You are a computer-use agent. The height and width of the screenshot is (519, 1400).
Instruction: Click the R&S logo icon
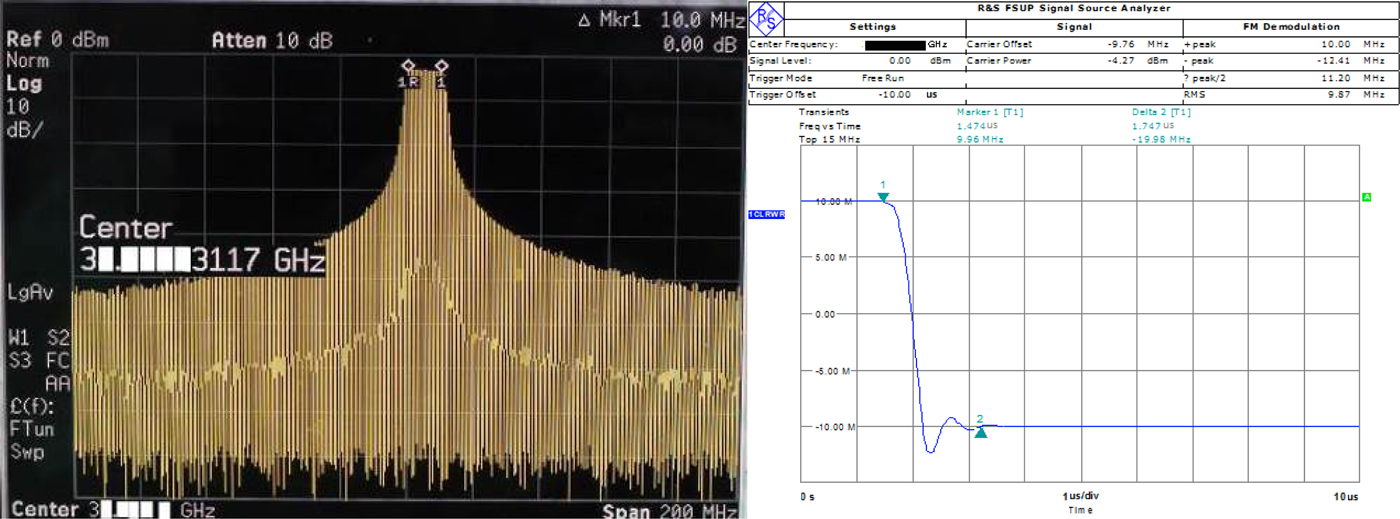tap(766, 17)
